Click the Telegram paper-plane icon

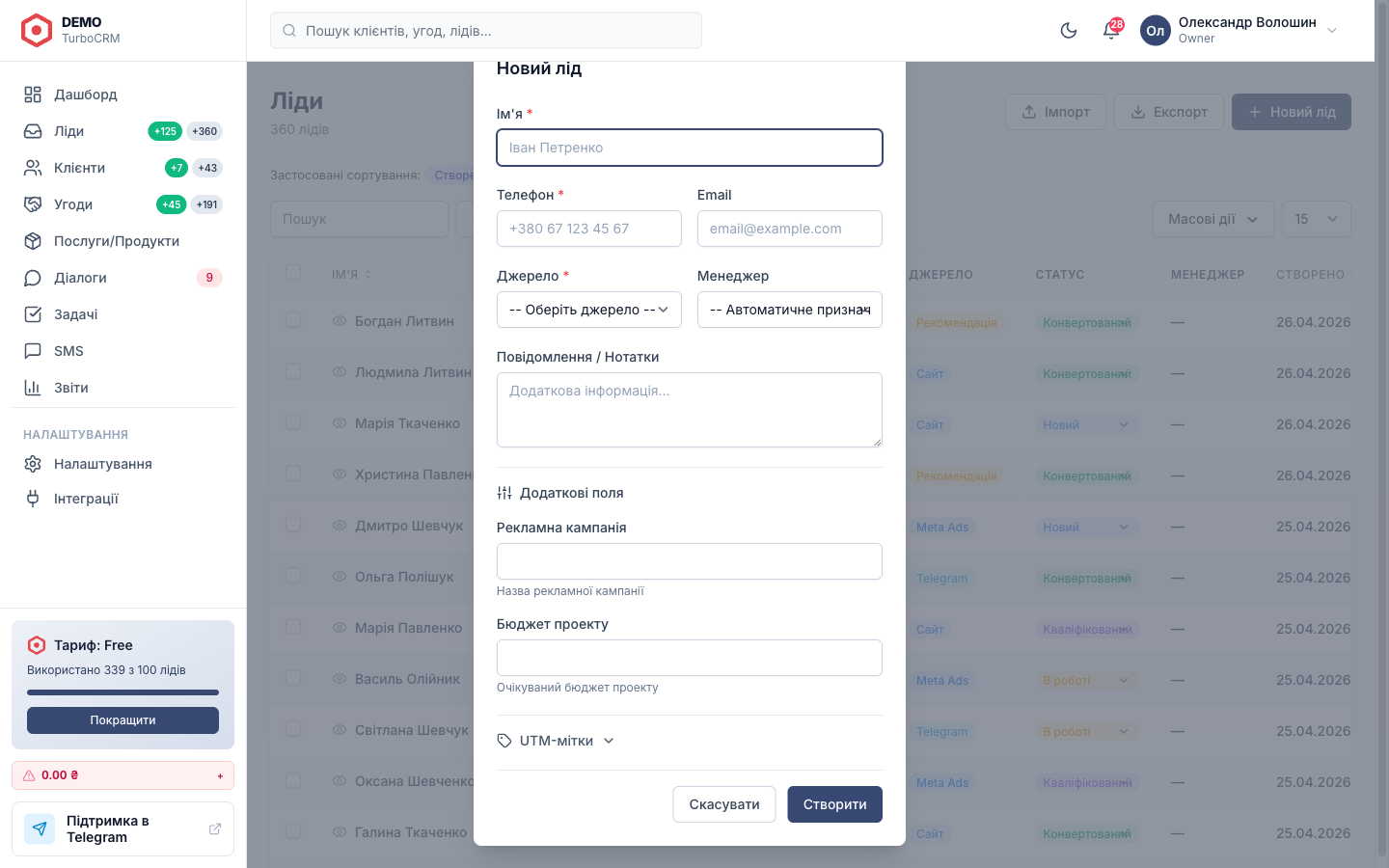(40, 828)
